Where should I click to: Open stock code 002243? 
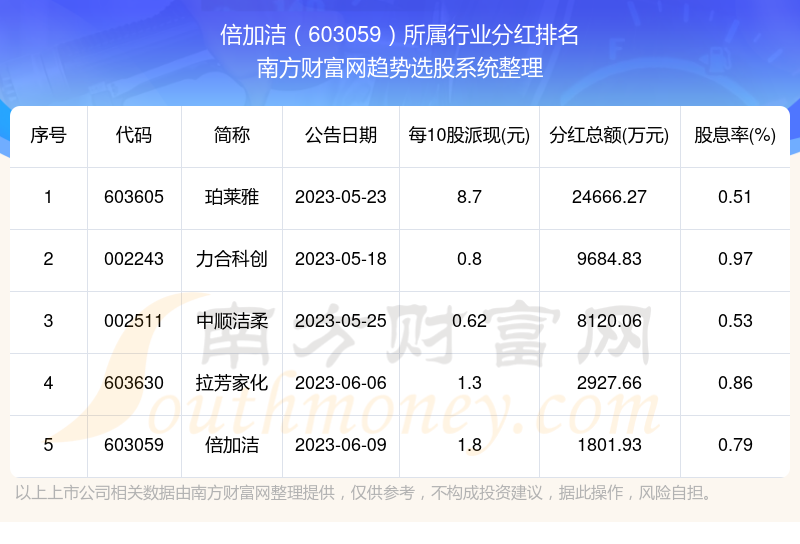point(134,259)
